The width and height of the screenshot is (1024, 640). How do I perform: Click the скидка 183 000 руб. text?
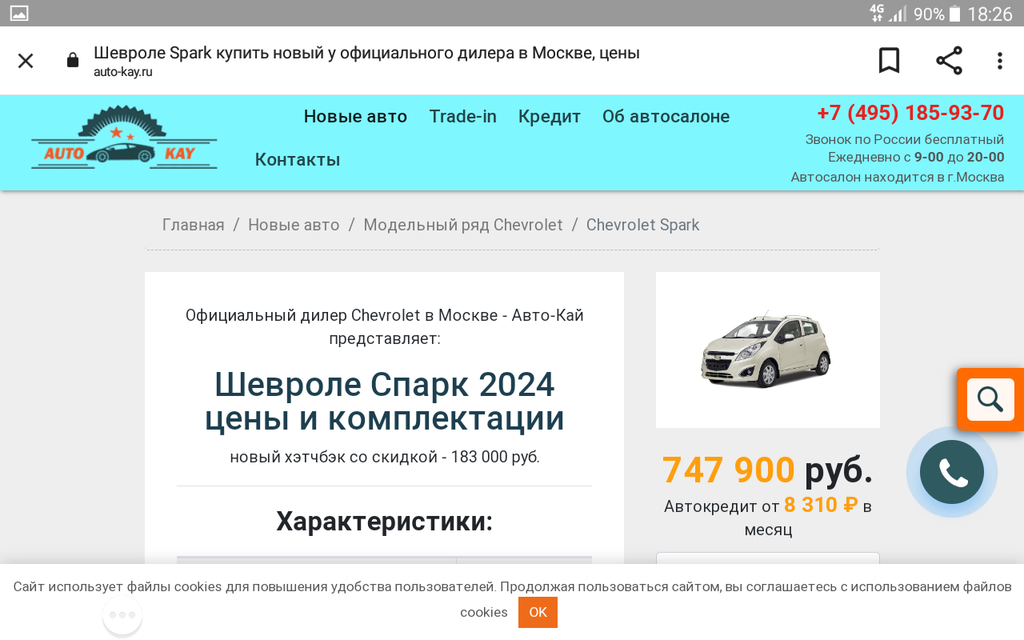(384, 456)
